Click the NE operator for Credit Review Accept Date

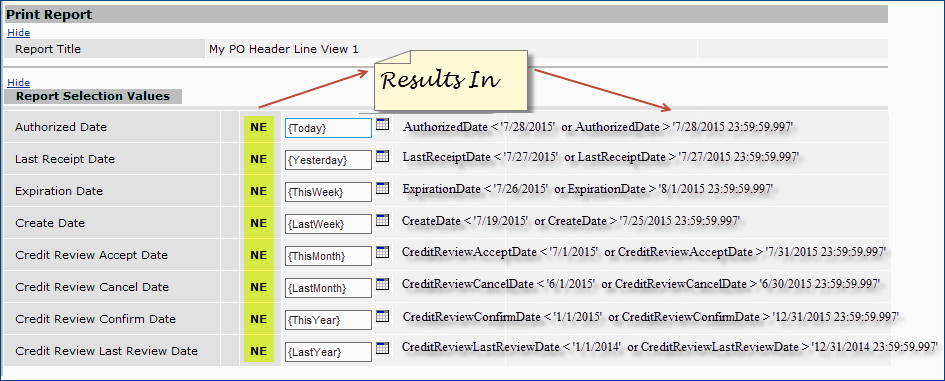(x=259, y=255)
